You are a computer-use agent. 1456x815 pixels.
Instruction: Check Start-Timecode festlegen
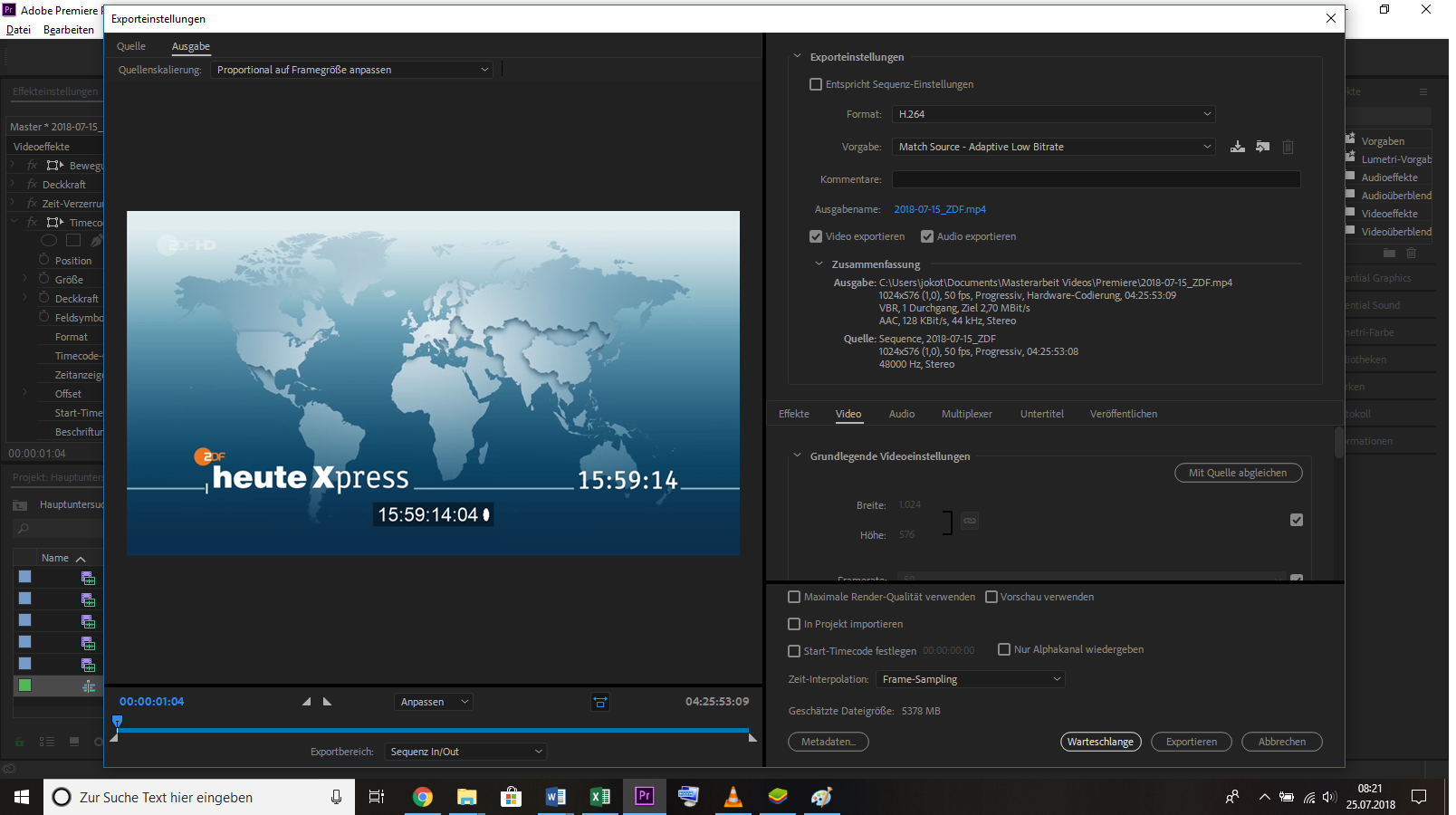[794, 651]
